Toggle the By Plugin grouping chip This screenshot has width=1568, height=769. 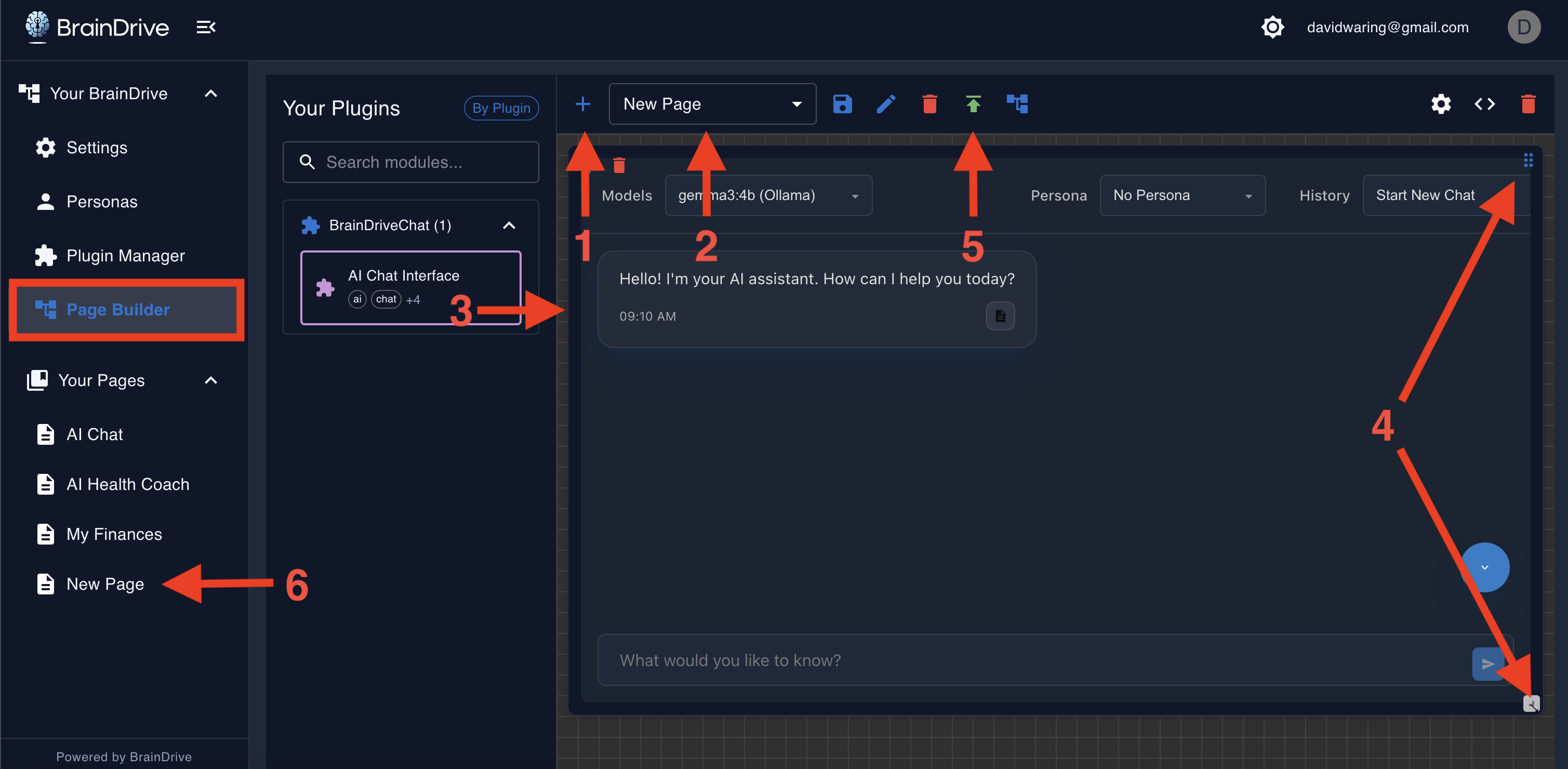500,109
